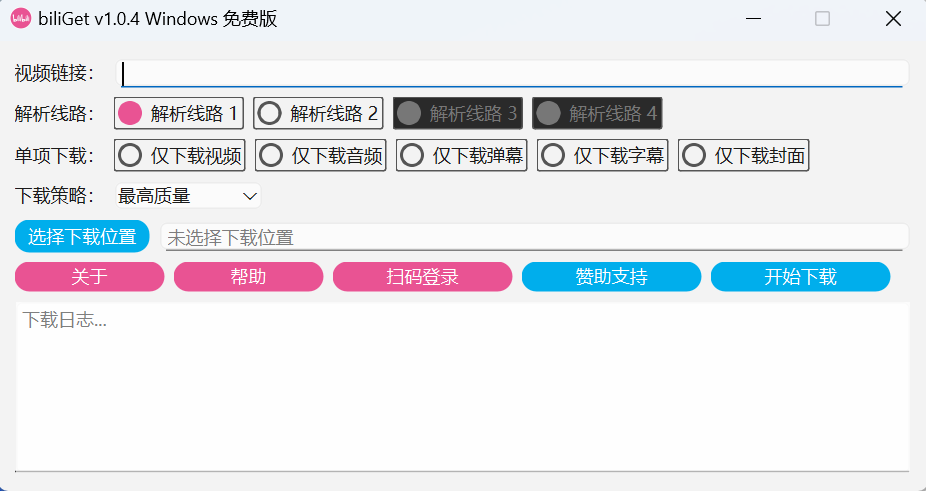Select 解析线路 2 radio option

click(318, 113)
